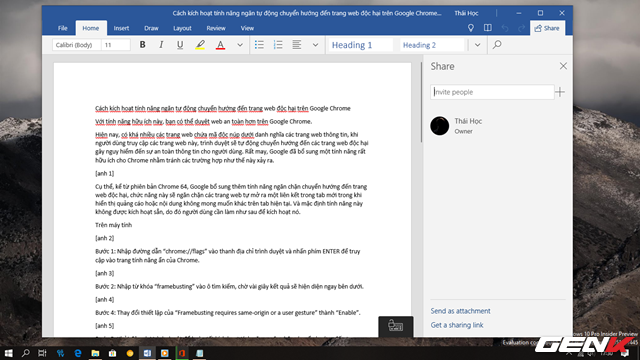Expand more paragraph options chevron

[316, 45]
